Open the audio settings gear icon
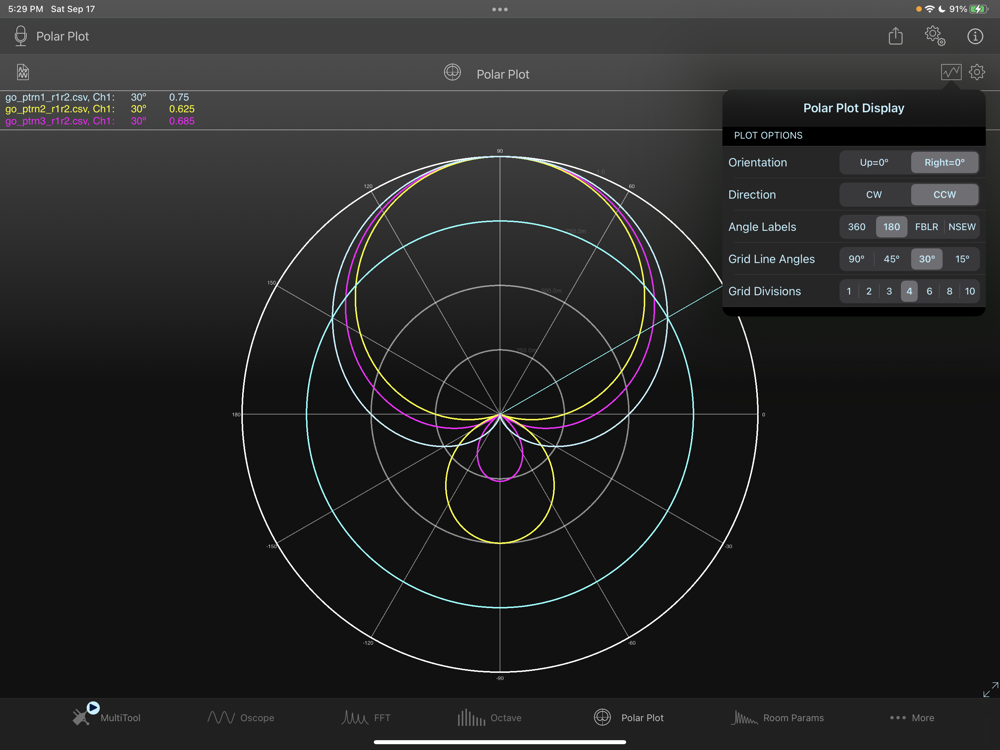This screenshot has width=1000, height=750. pos(934,36)
